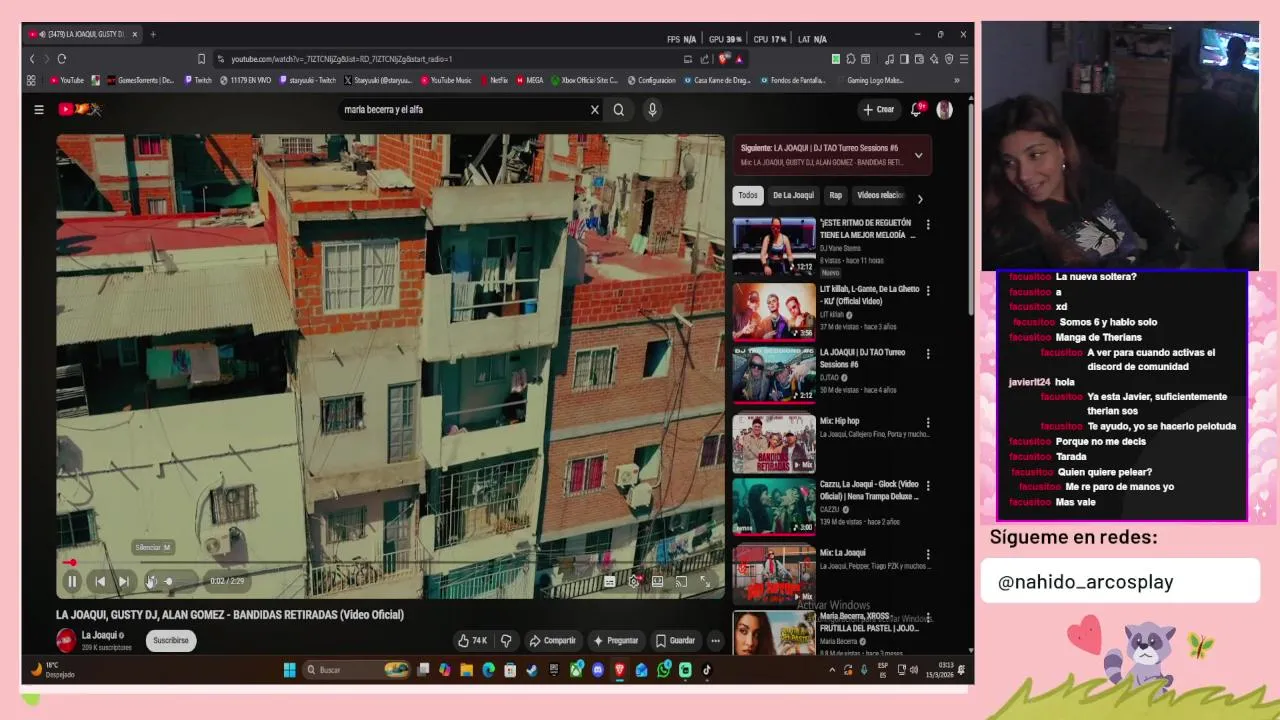Click the Windows taskbar Buscar search box
The width and height of the screenshot is (1280, 720).
[x=357, y=670]
